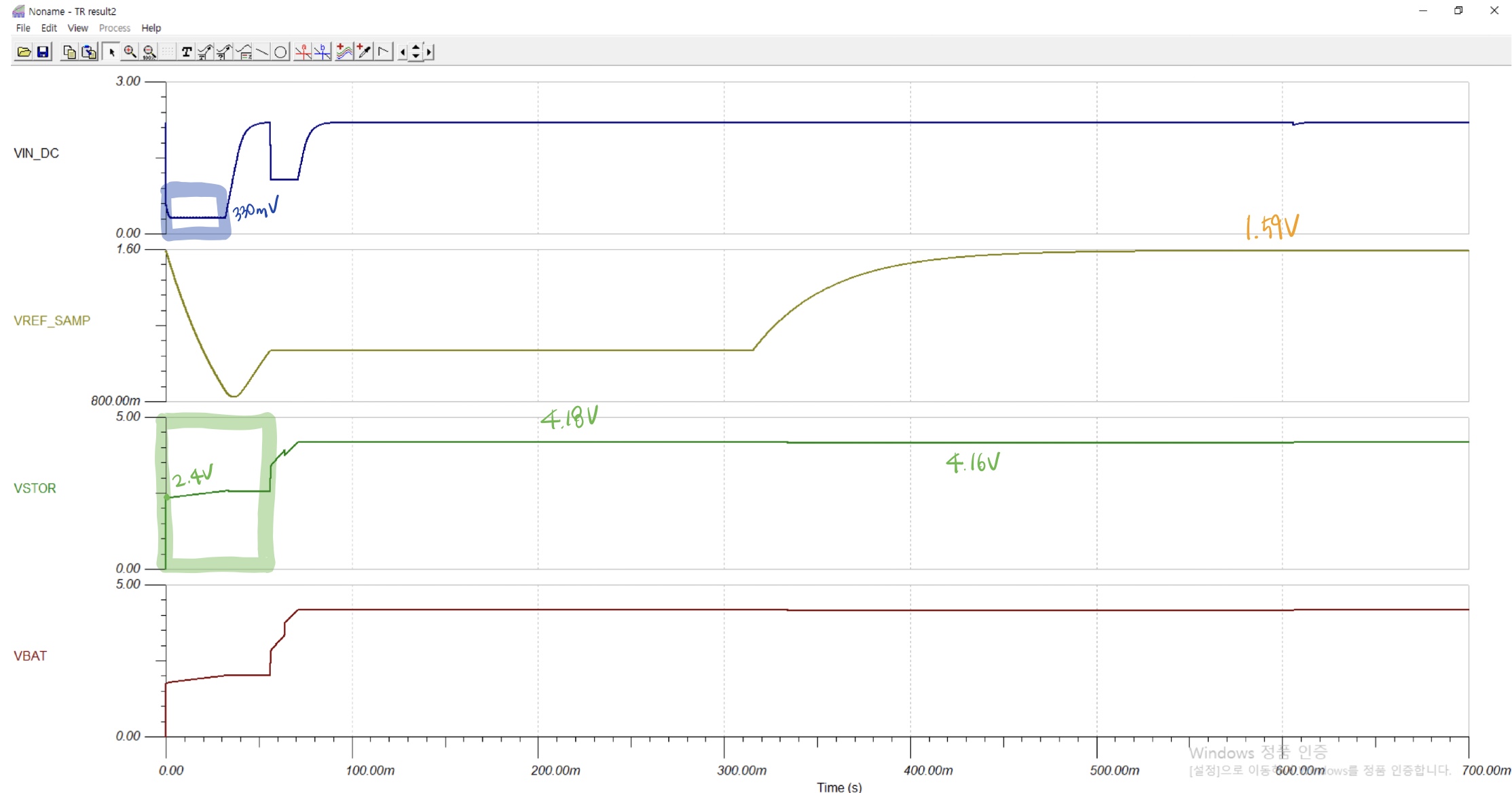Activate the arrow pointer selection mode
Image resolution: width=1512 pixels, height=793 pixels.
[111, 52]
